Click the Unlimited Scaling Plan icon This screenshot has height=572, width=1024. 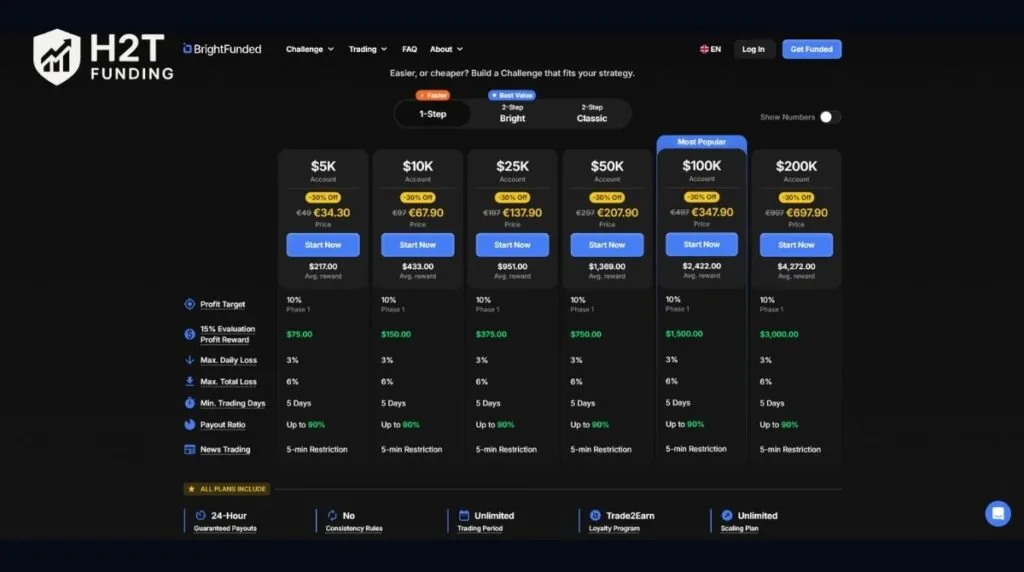tap(727, 515)
